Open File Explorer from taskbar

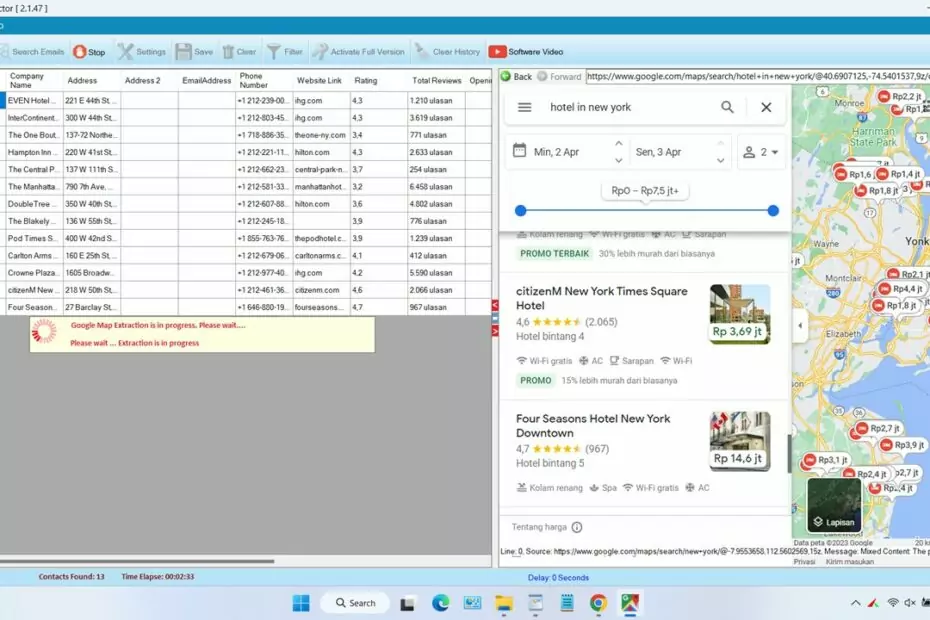pos(504,603)
